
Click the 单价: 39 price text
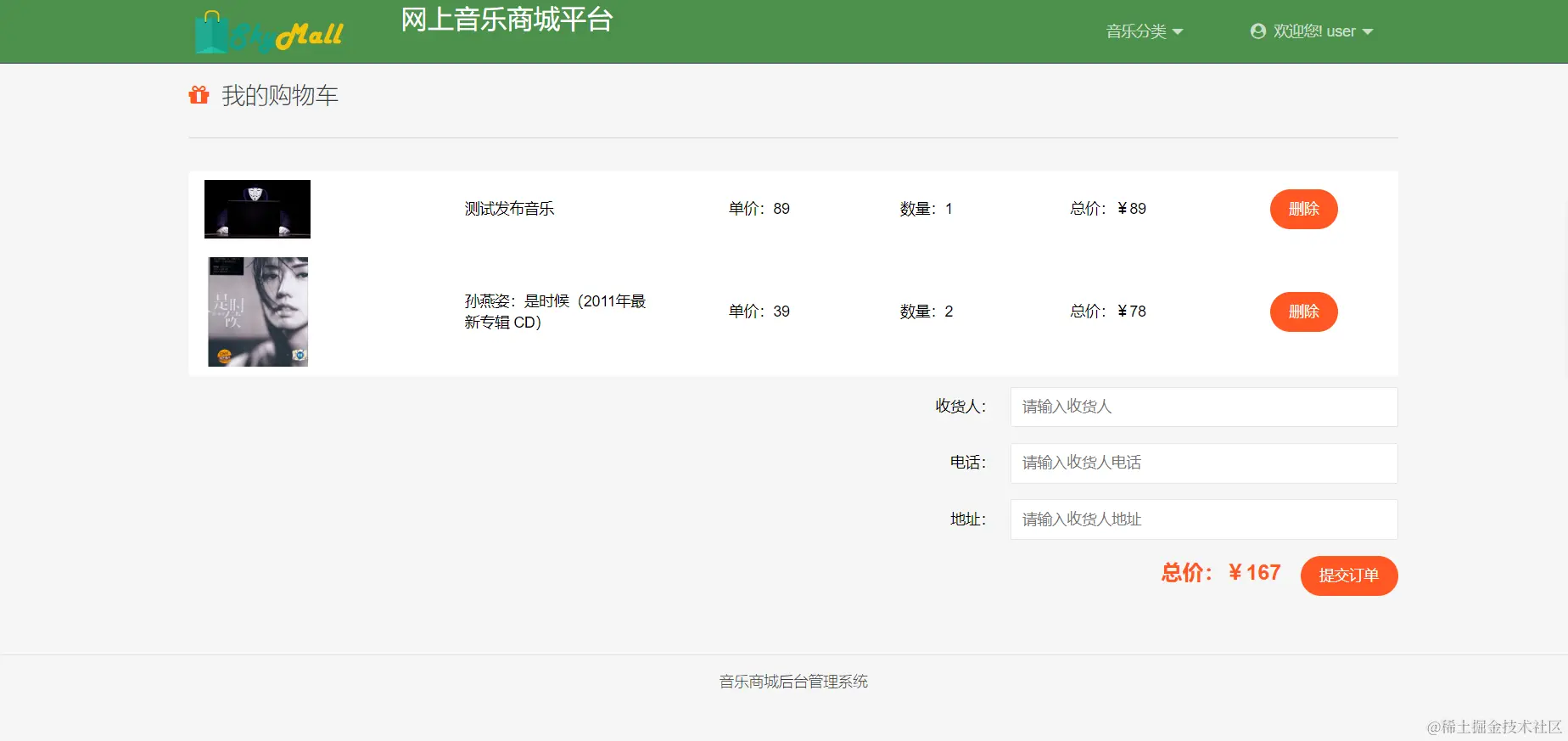tap(759, 312)
